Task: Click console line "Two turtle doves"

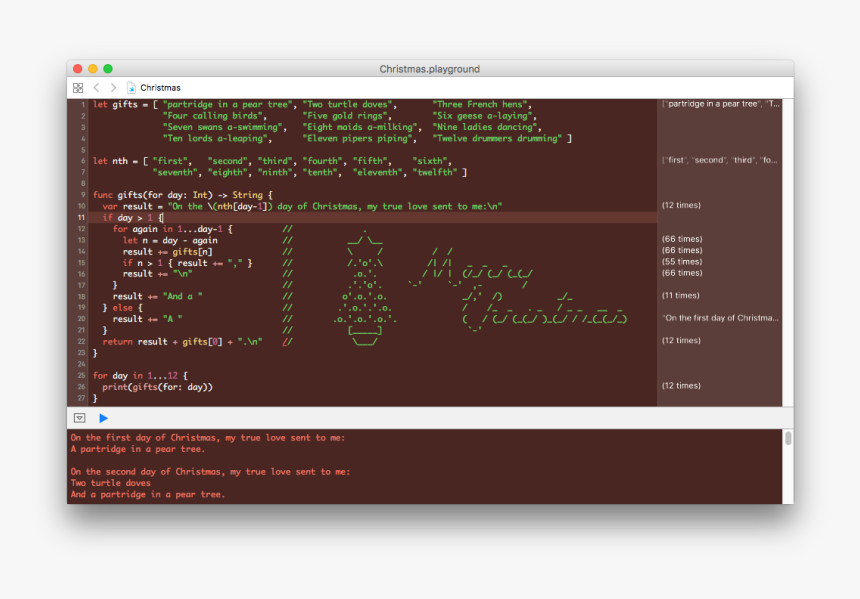Action: (110, 483)
